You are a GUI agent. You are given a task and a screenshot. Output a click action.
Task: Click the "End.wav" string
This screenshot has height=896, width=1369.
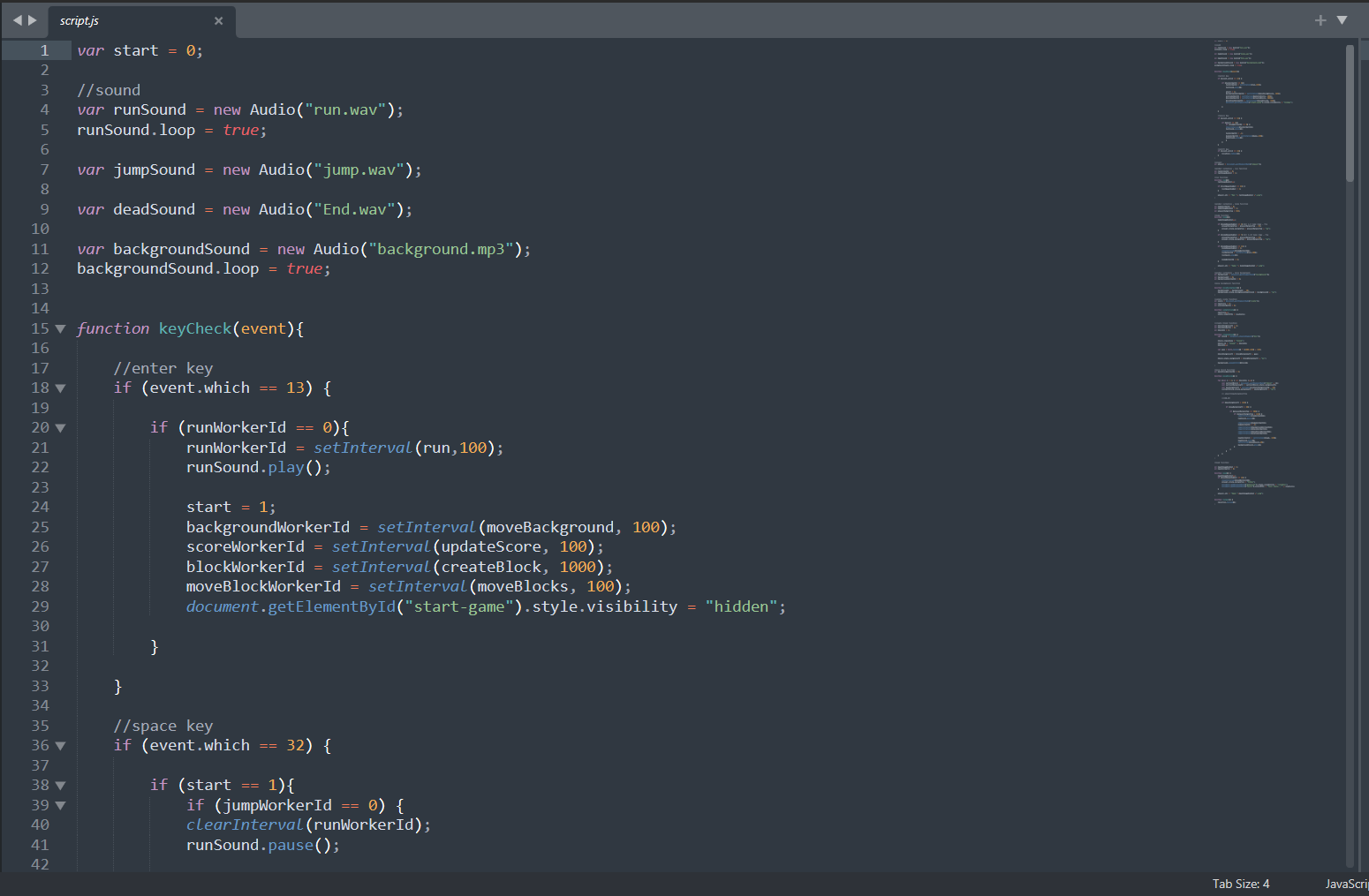(355, 209)
